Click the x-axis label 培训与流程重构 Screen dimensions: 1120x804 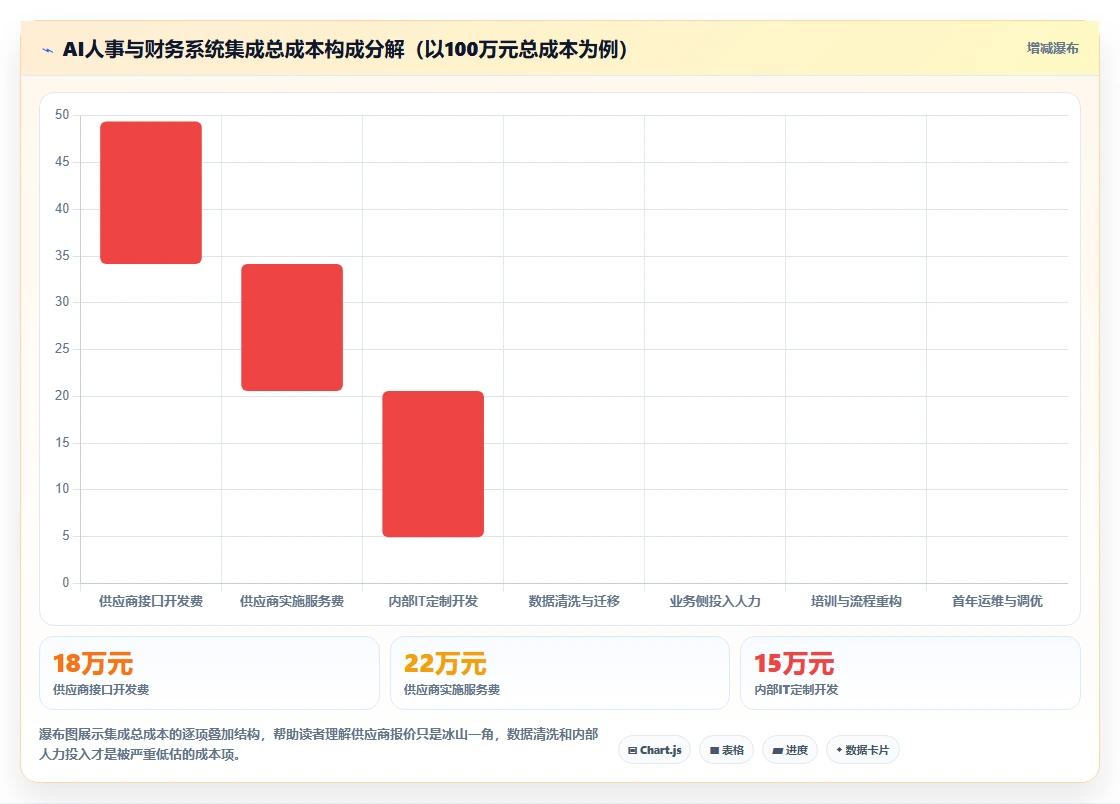(856, 601)
